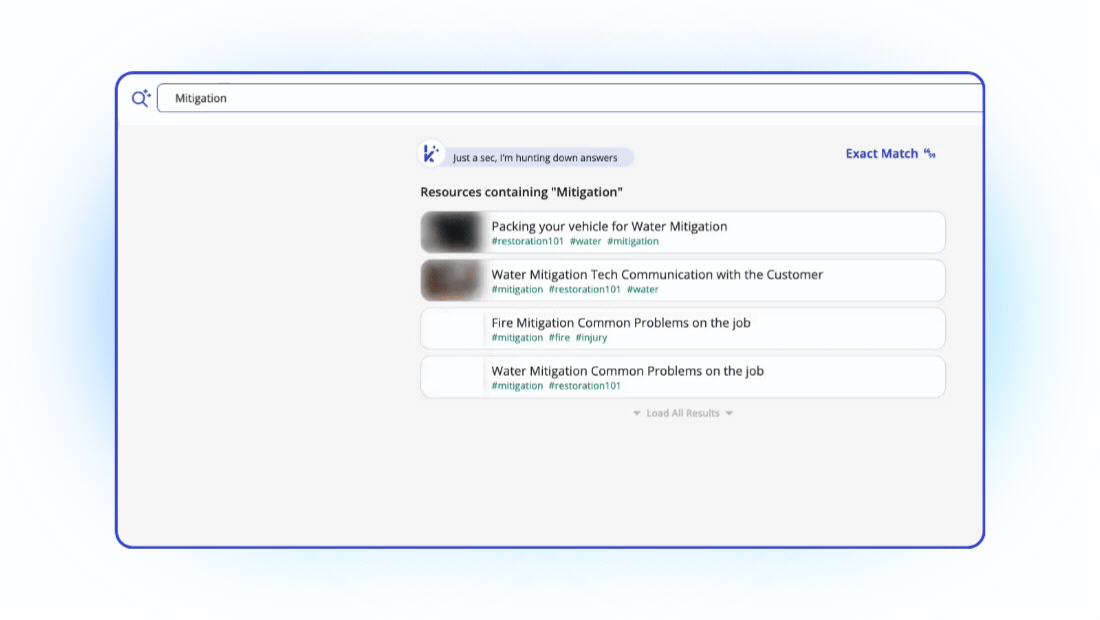Click the quote icon beside Exact Match
The image size is (1100, 620).
point(930,154)
